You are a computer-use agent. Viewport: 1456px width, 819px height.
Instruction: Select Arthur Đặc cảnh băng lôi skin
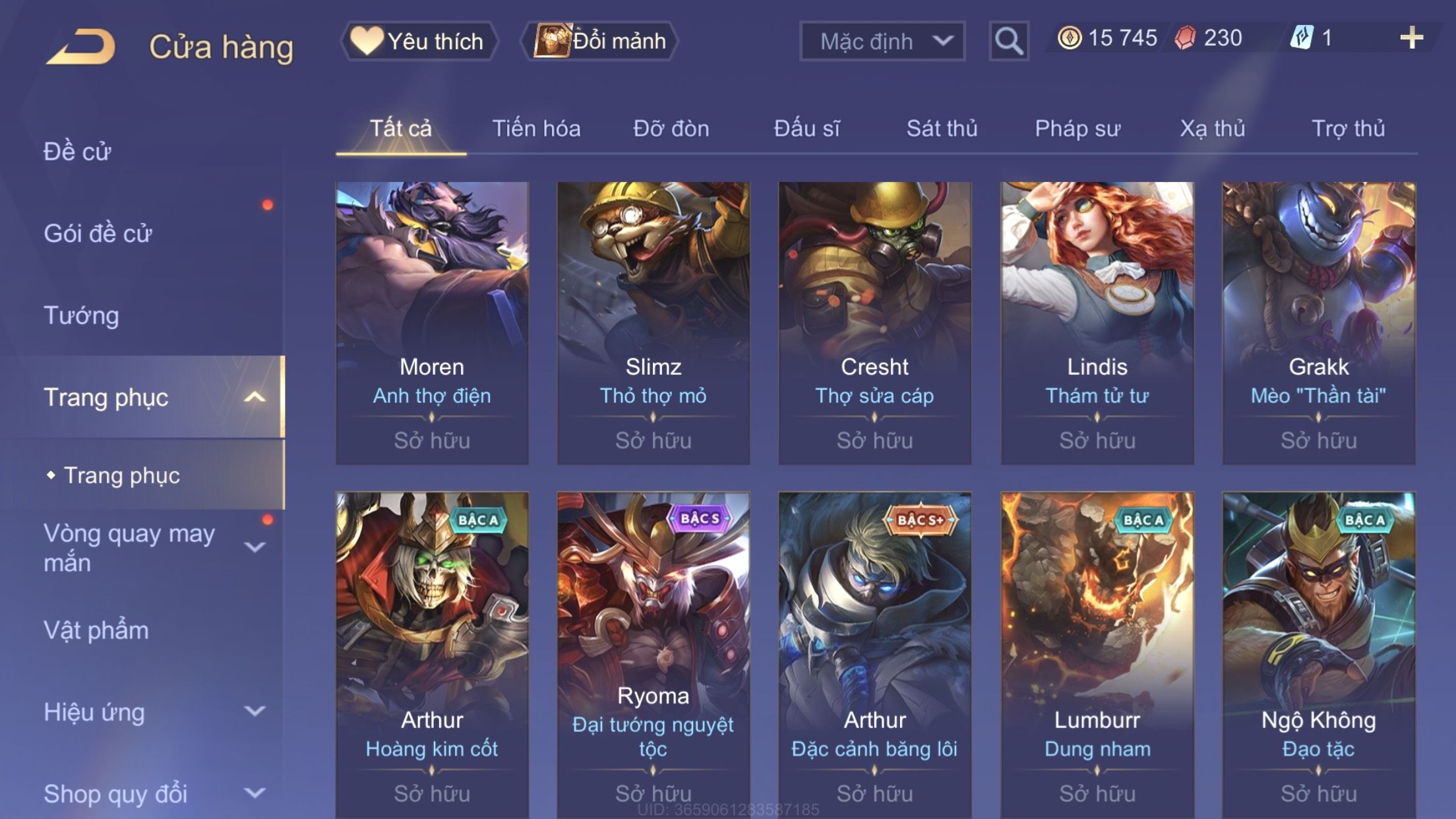(x=875, y=655)
